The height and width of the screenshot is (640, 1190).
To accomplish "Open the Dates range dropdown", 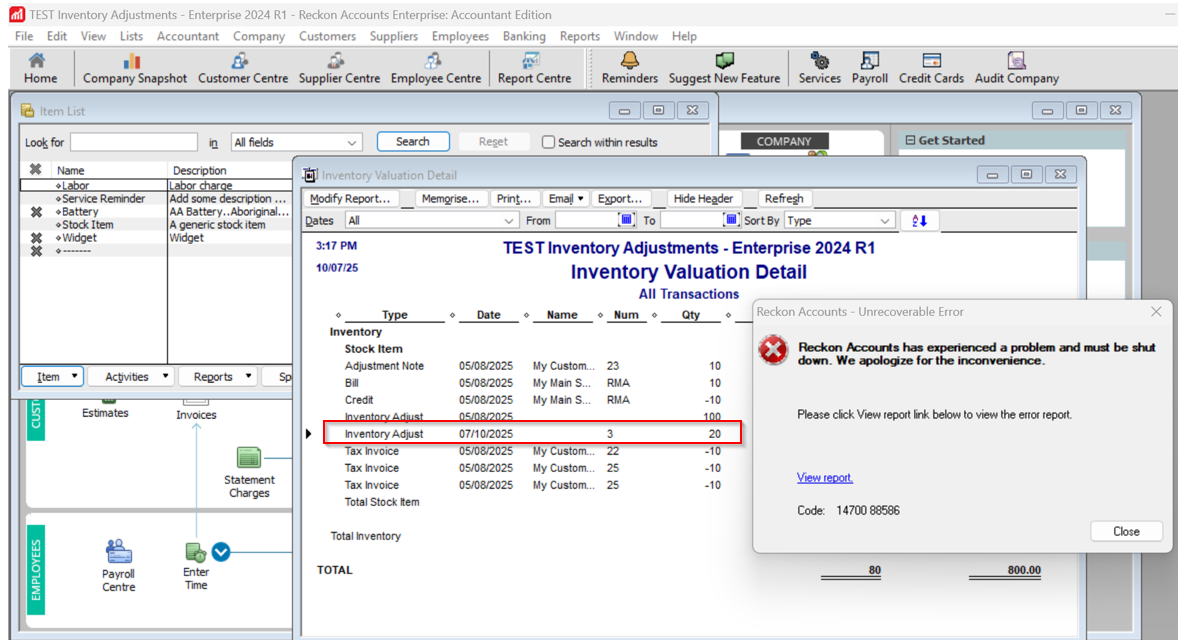I will [x=430, y=221].
